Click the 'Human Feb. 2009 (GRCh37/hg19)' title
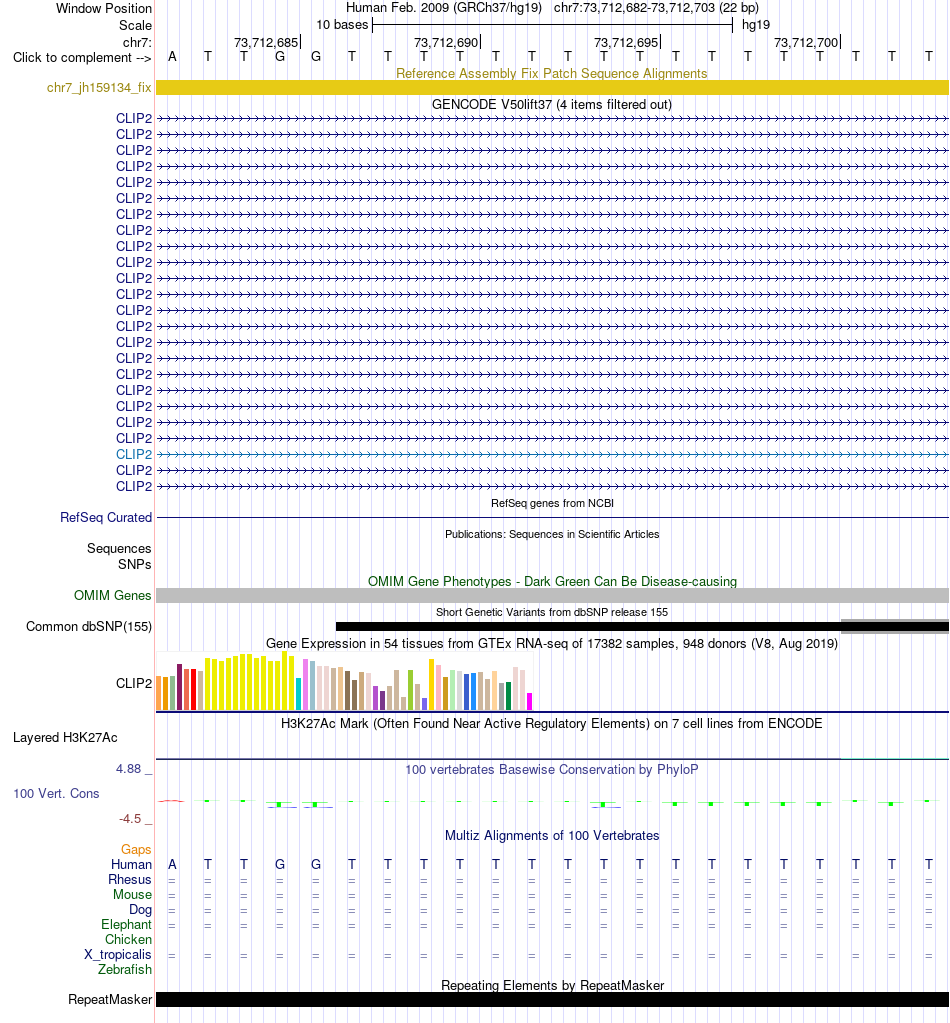 coord(444,8)
